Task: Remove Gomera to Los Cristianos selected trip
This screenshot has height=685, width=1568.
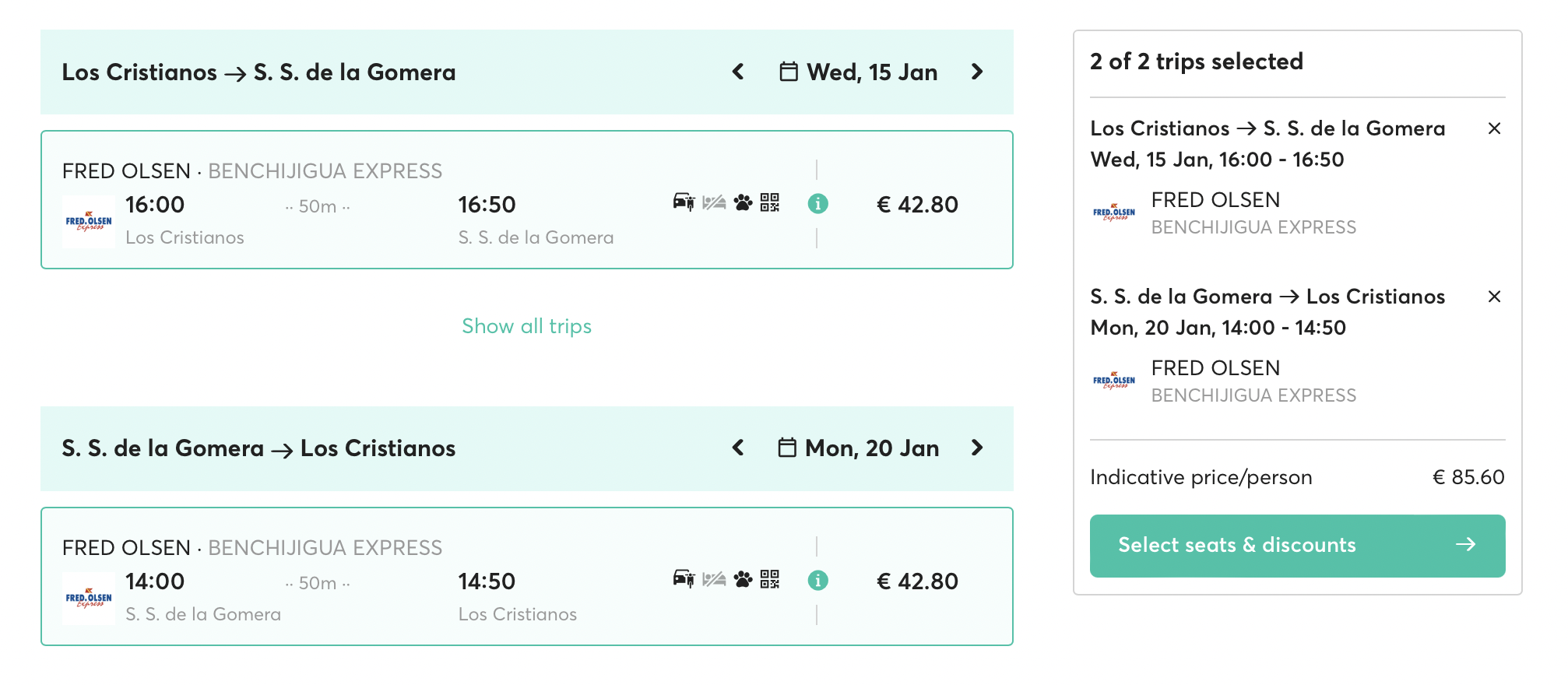Action: [1494, 297]
